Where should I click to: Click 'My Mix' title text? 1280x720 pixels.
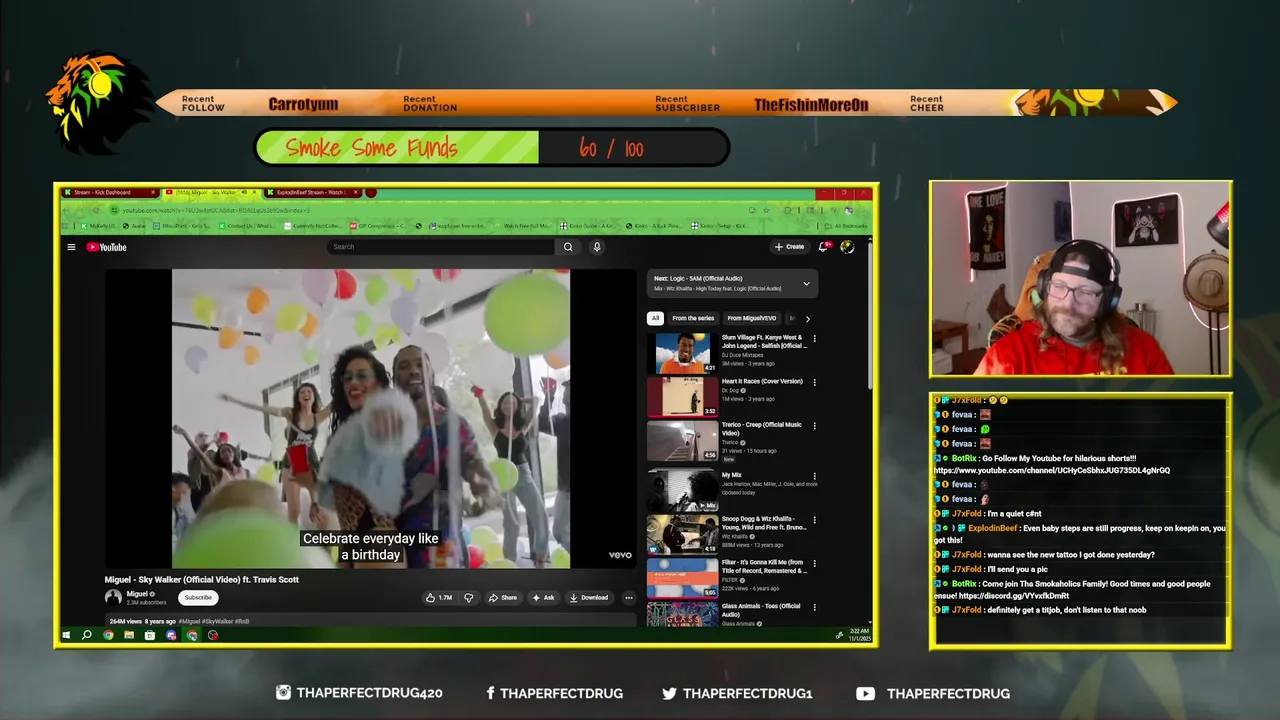(732, 475)
